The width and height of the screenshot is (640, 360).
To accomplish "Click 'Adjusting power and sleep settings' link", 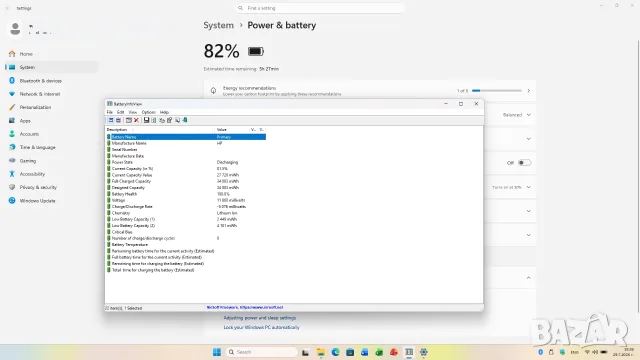I will point(260,318).
